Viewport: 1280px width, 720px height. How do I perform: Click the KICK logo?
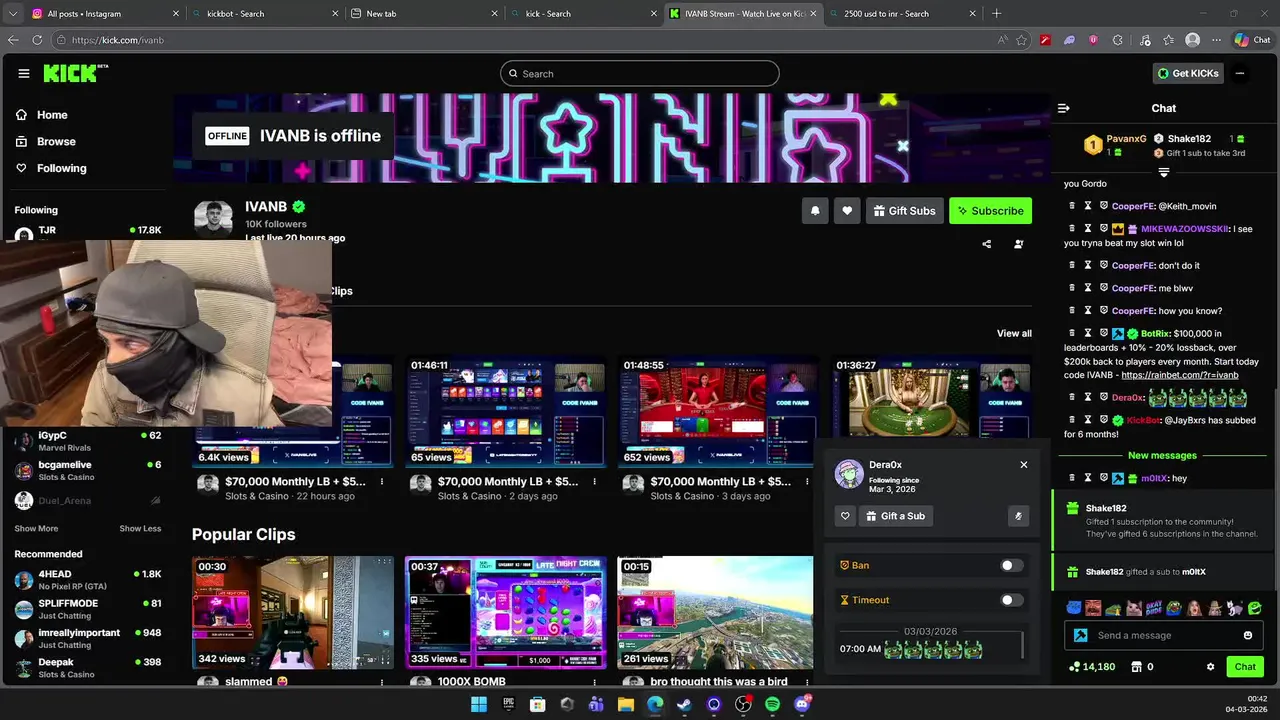(x=75, y=73)
